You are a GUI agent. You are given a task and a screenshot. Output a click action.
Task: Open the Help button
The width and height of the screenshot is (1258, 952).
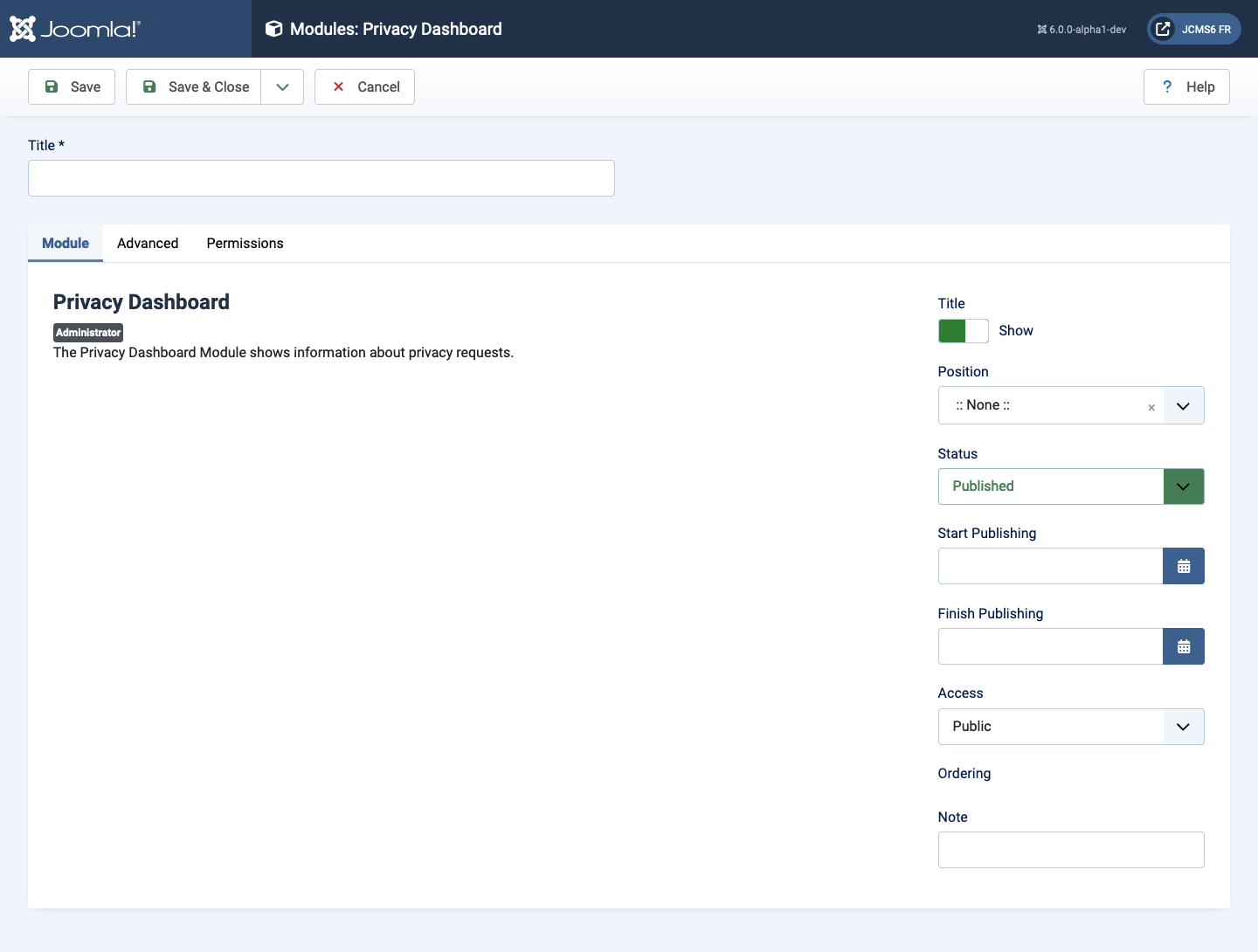(x=1186, y=86)
